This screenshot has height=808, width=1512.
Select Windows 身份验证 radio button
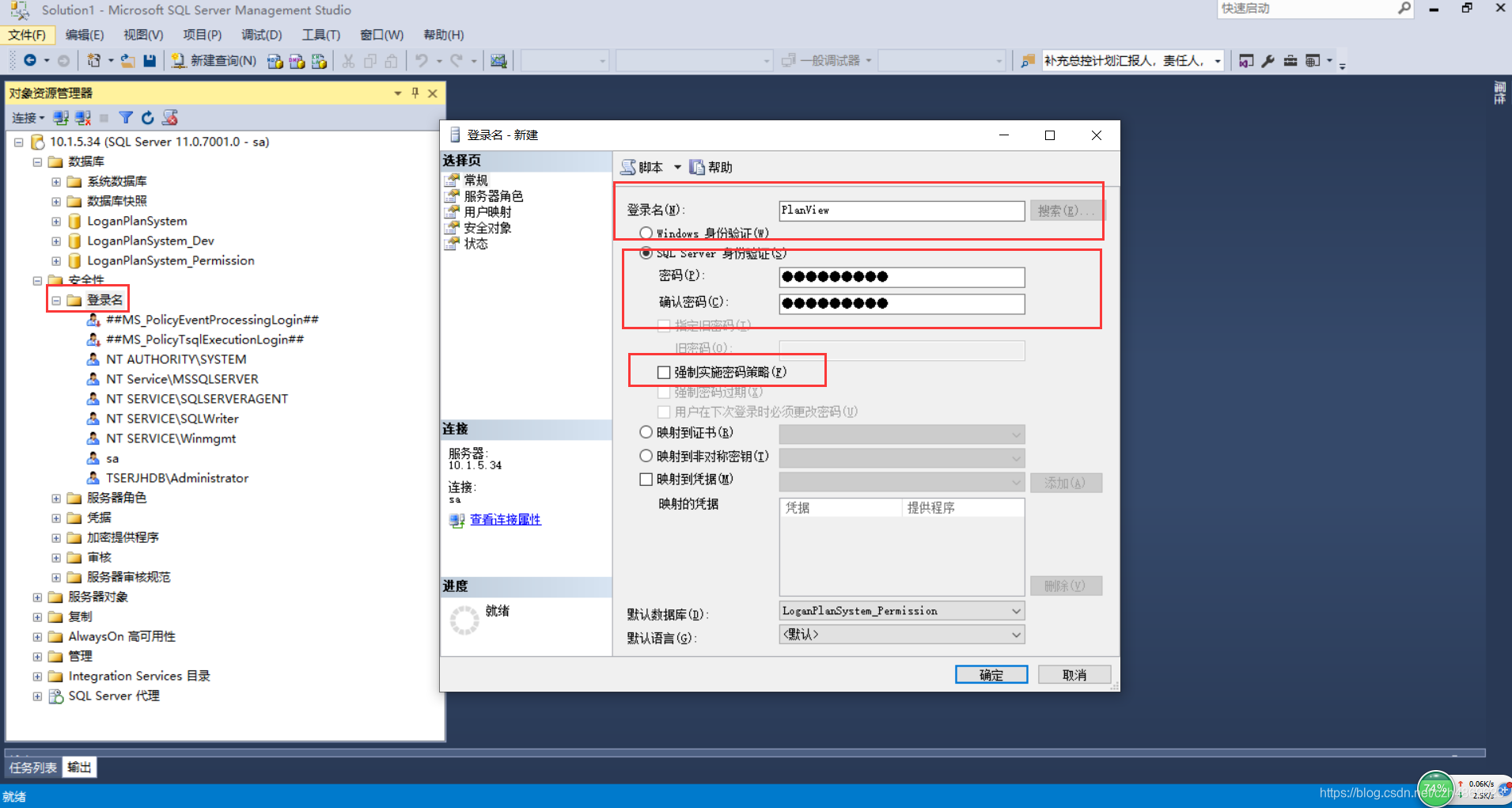point(646,233)
